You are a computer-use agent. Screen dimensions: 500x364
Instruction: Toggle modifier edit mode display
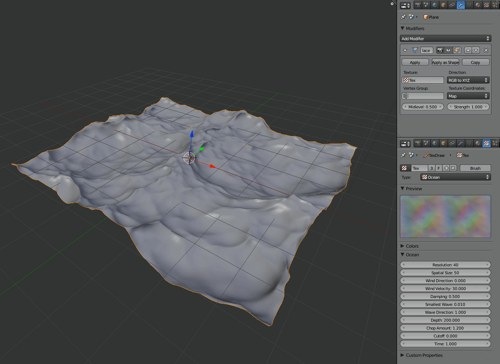pos(457,50)
